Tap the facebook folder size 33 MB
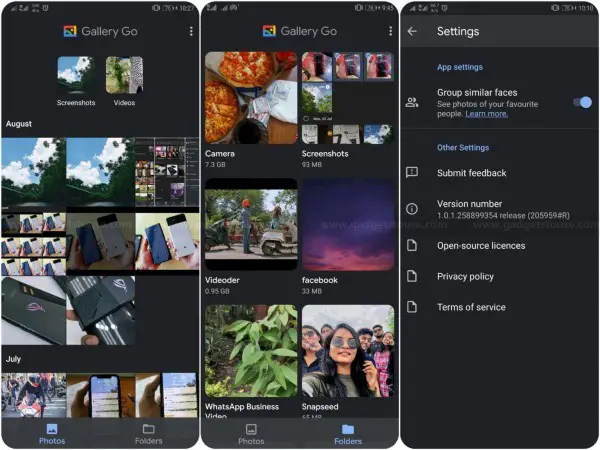Screen dimensions: 600x450 pos(311,291)
